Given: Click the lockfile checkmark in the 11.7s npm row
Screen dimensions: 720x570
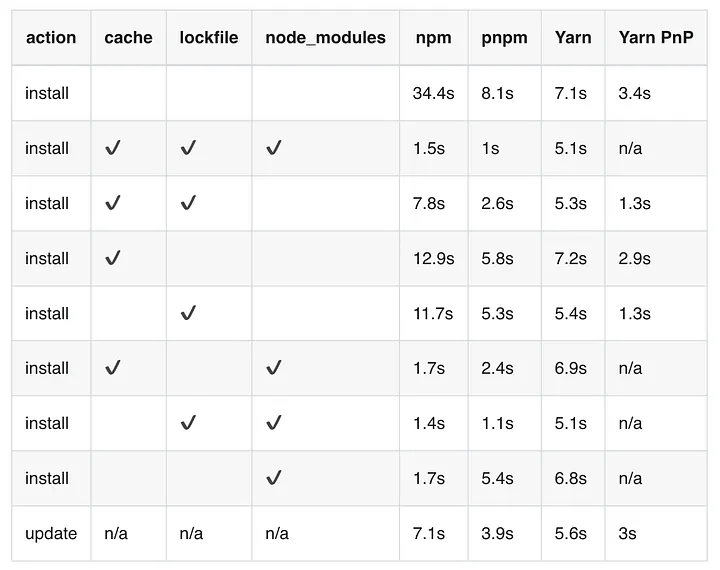Looking at the screenshot, I should tap(188, 313).
